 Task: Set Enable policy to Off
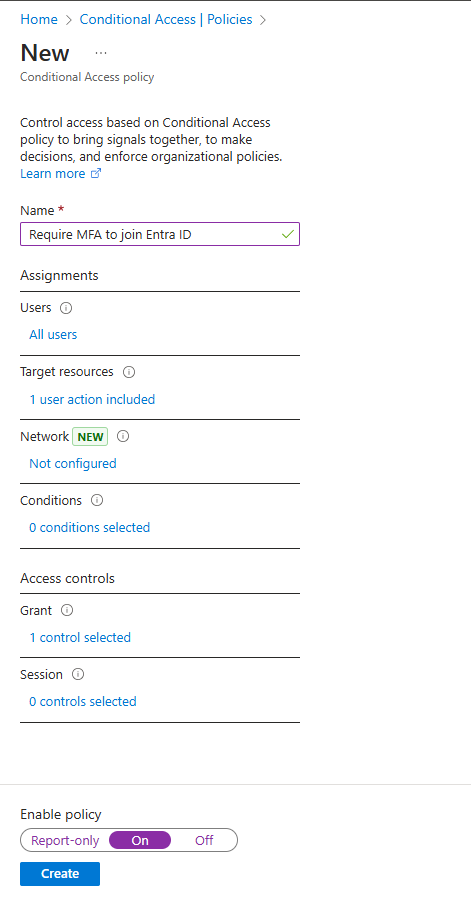tap(204, 840)
